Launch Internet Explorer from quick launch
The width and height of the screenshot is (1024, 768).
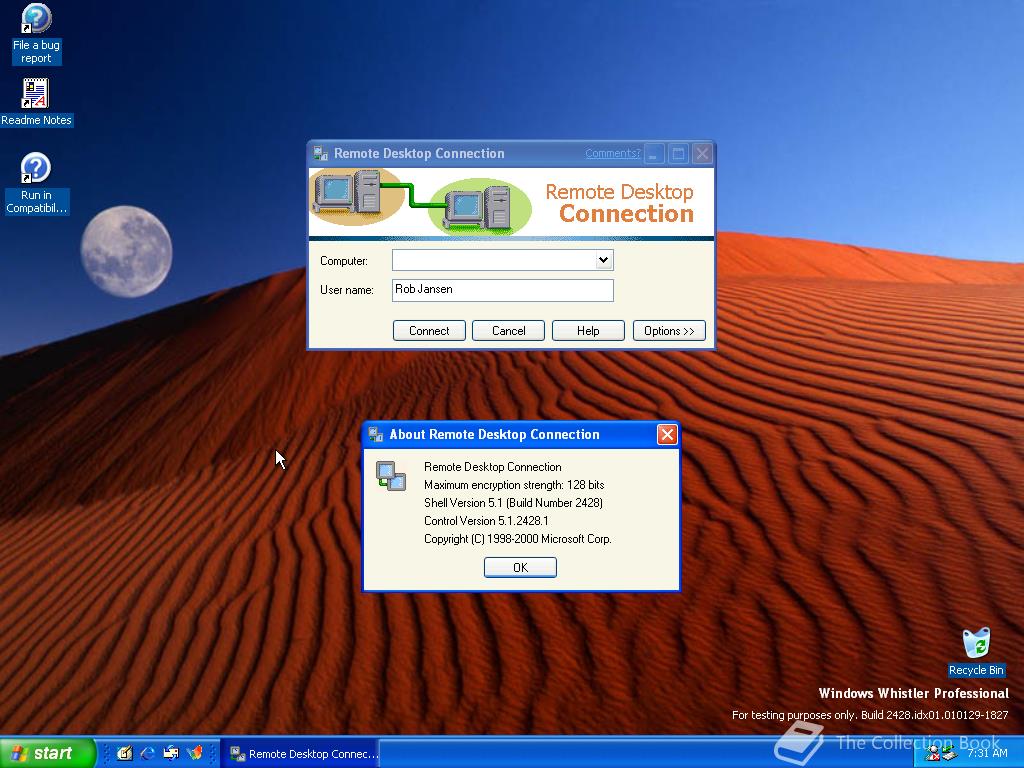(148, 753)
